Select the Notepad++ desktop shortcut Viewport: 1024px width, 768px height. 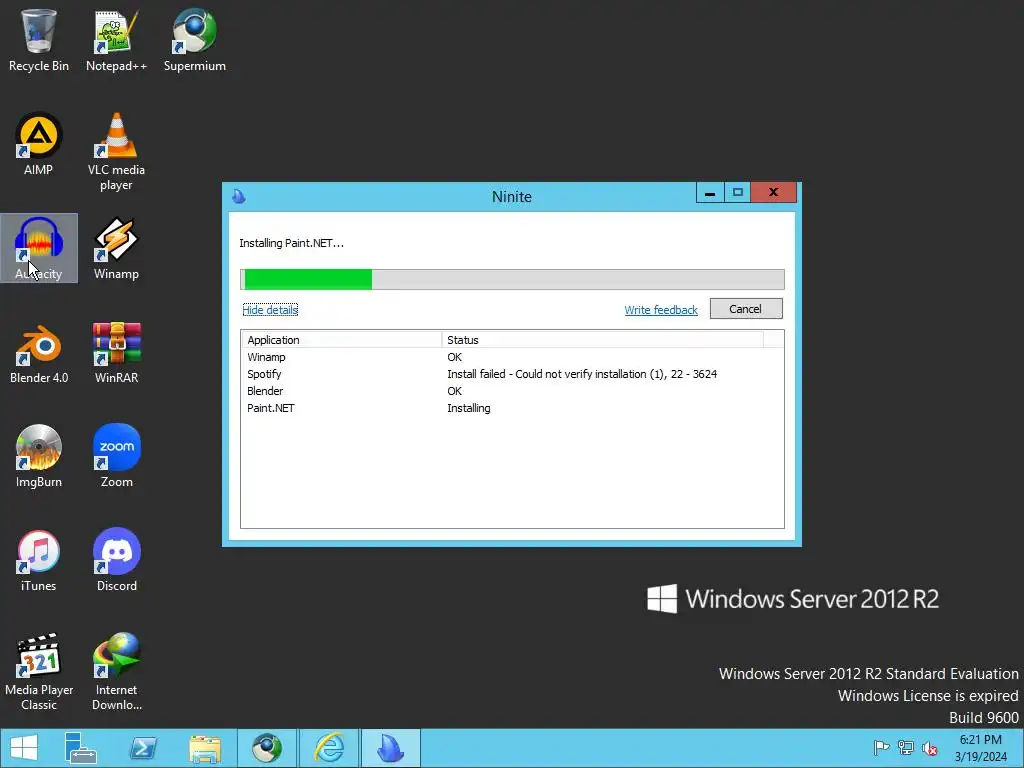116,40
